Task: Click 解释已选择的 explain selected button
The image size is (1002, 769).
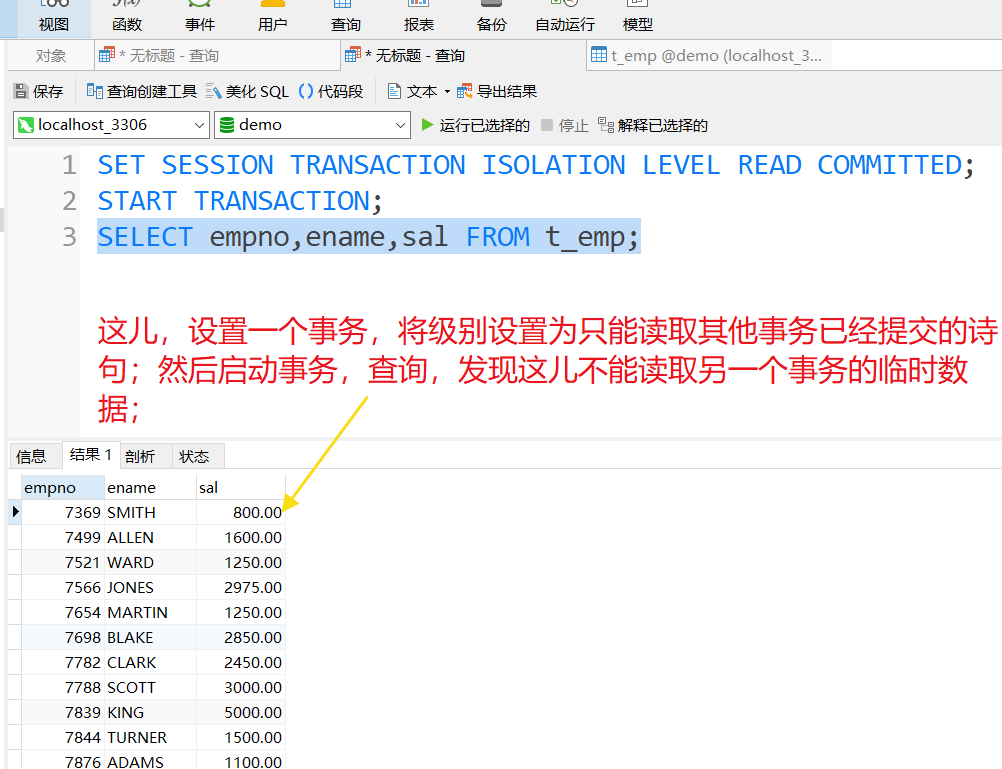Action: pos(653,125)
